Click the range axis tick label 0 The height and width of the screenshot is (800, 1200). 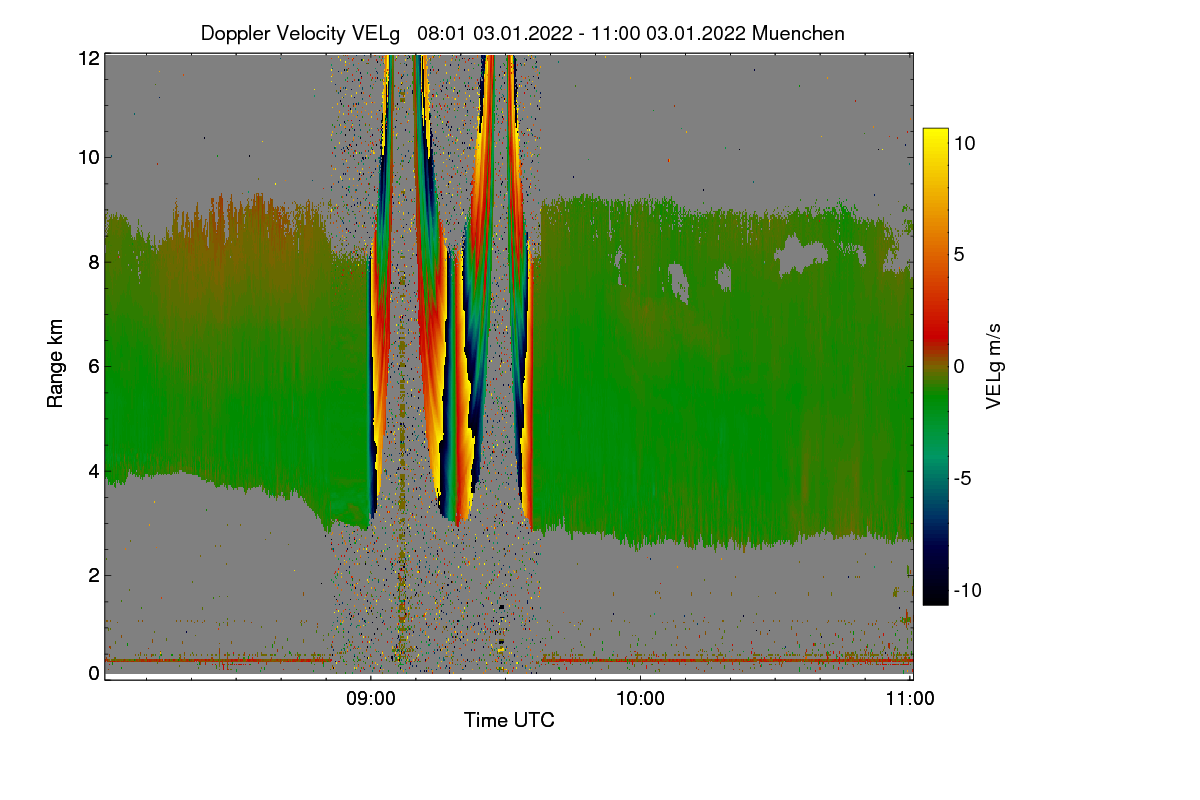(94, 673)
